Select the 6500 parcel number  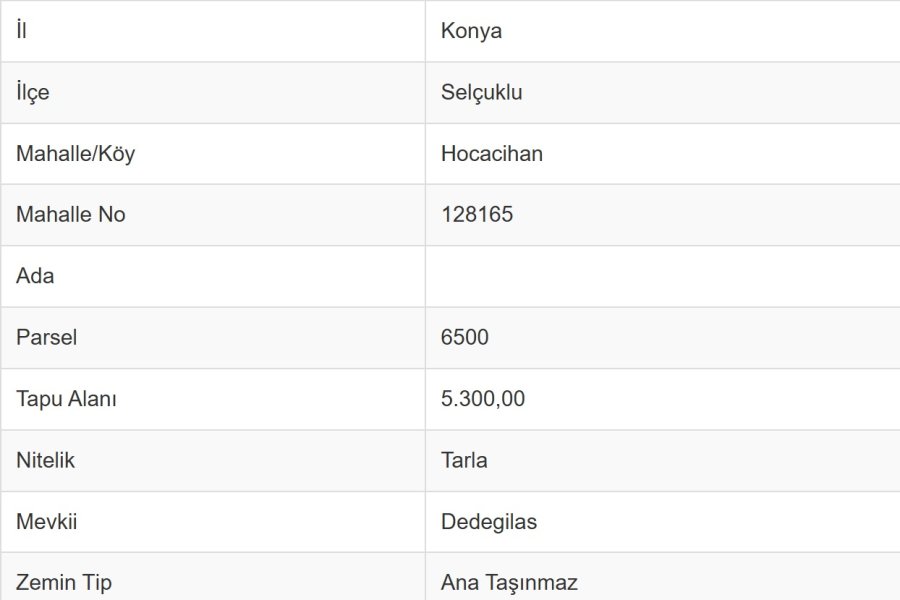pos(465,338)
